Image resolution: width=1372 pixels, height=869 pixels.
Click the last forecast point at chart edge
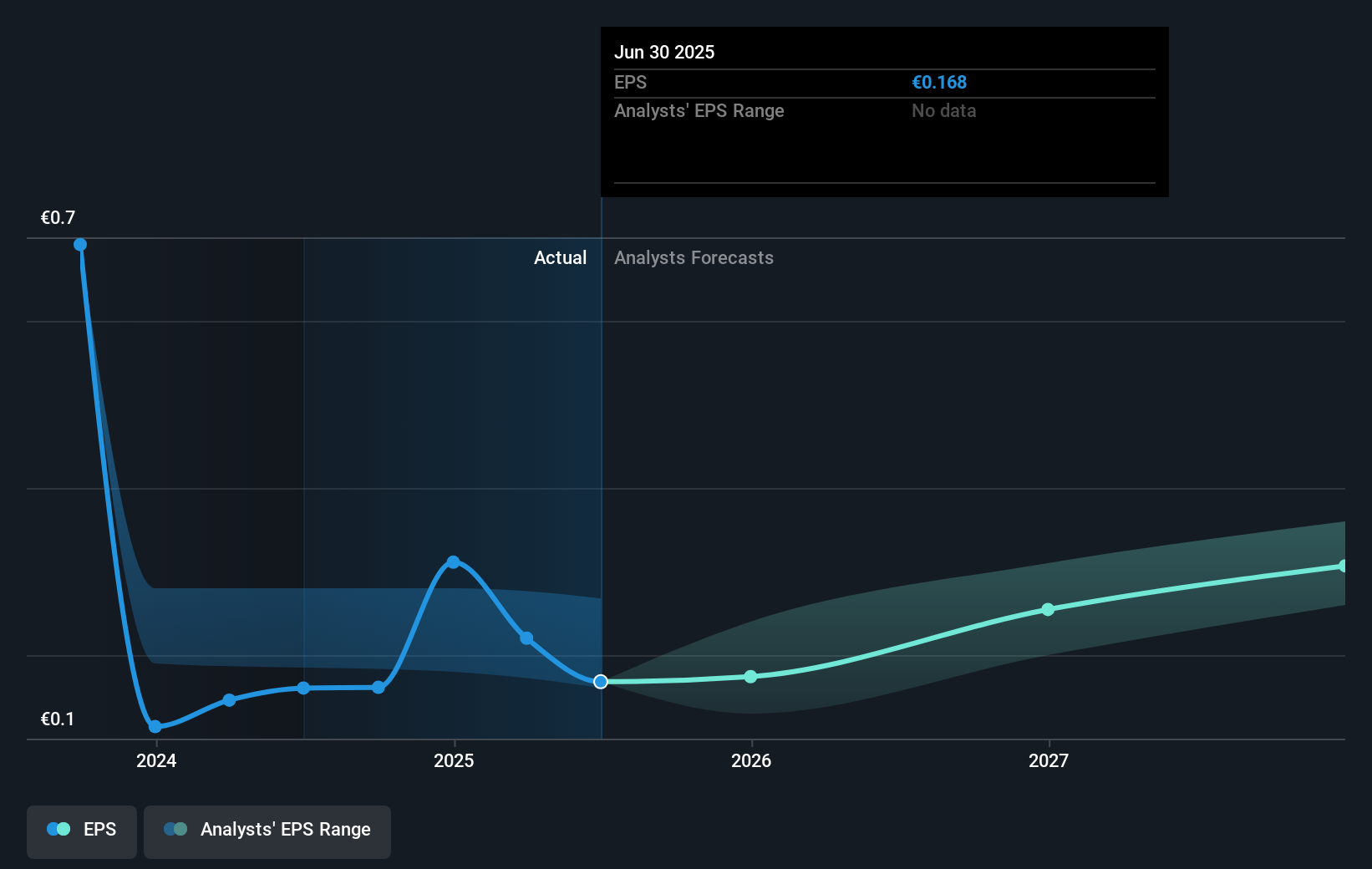click(1343, 567)
